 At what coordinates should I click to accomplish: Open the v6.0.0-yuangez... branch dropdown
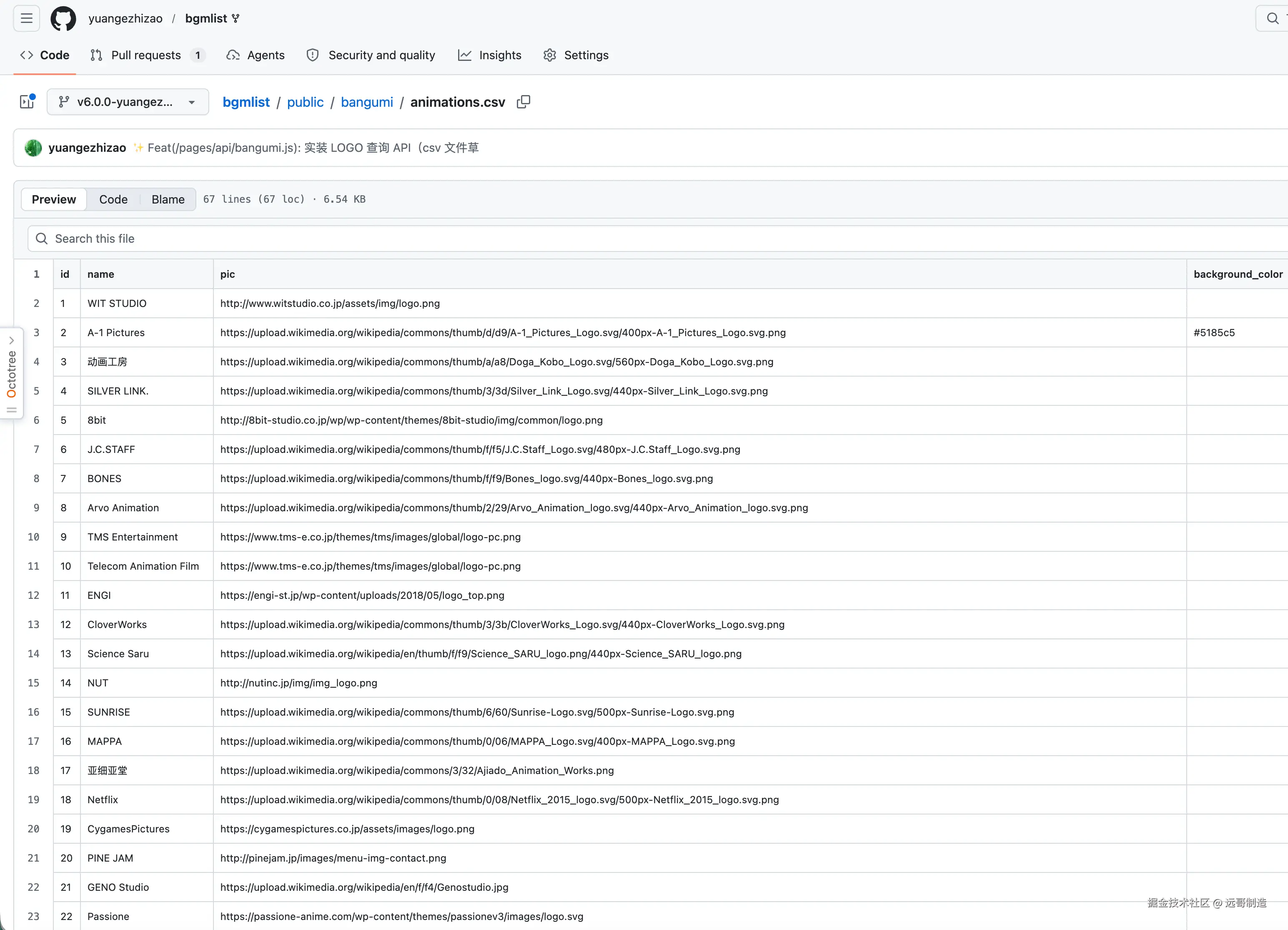click(x=128, y=102)
